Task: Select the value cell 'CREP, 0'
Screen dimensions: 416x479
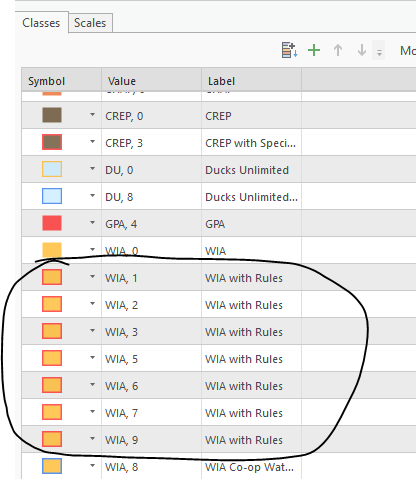Action: (151, 115)
